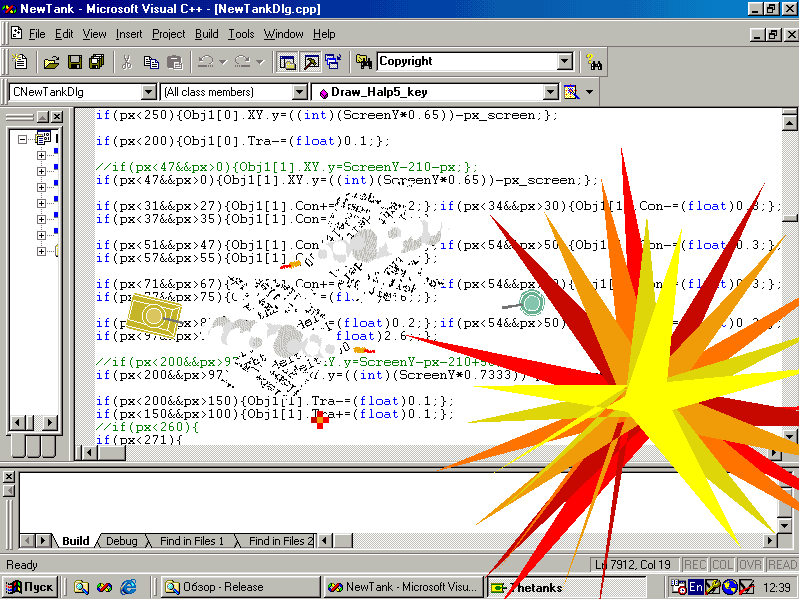Click the Пуск start button
Viewport: 799px width, 599px height.
(x=30, y=587)
